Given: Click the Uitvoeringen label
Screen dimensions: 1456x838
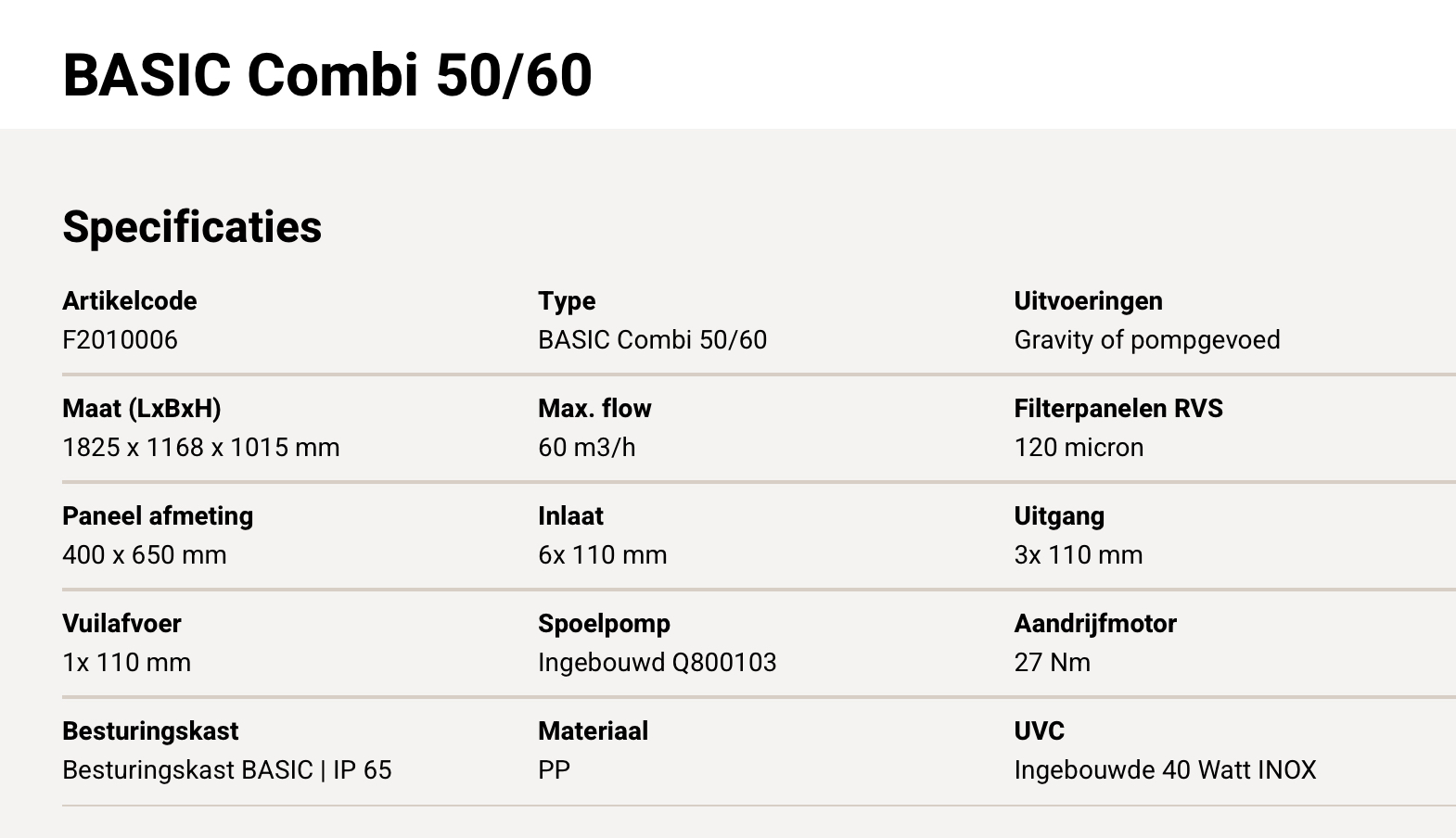Looking at the screenshot, I should [x=1088, y=300].
